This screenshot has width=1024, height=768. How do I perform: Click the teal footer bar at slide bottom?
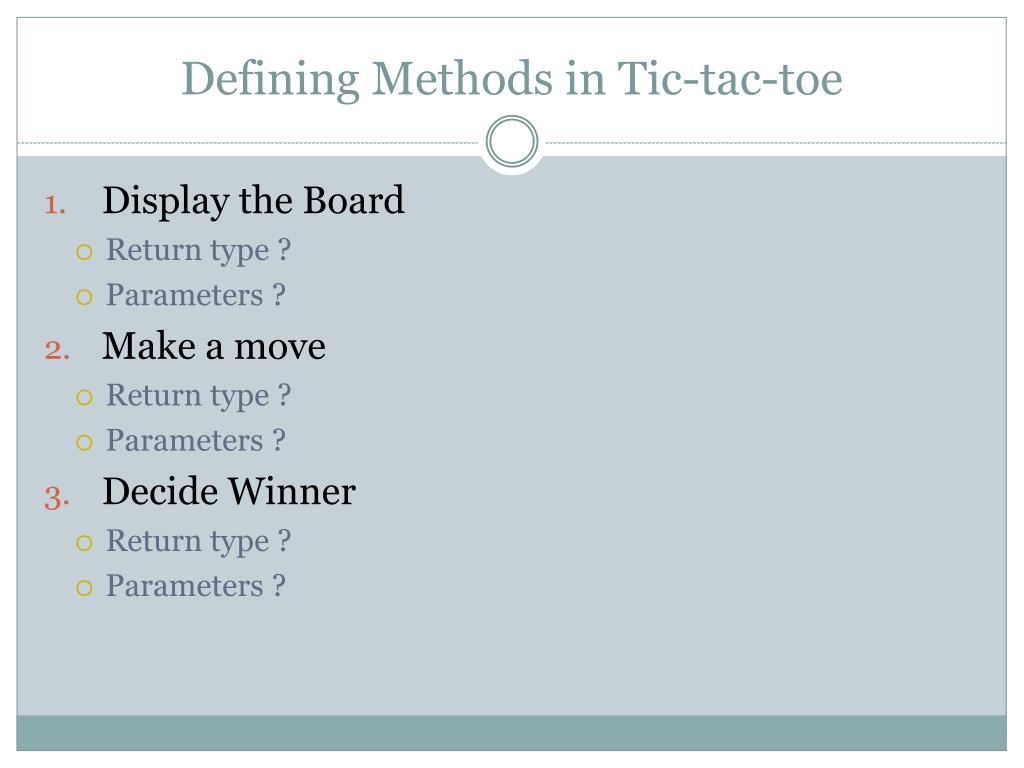tap(511, 733)
